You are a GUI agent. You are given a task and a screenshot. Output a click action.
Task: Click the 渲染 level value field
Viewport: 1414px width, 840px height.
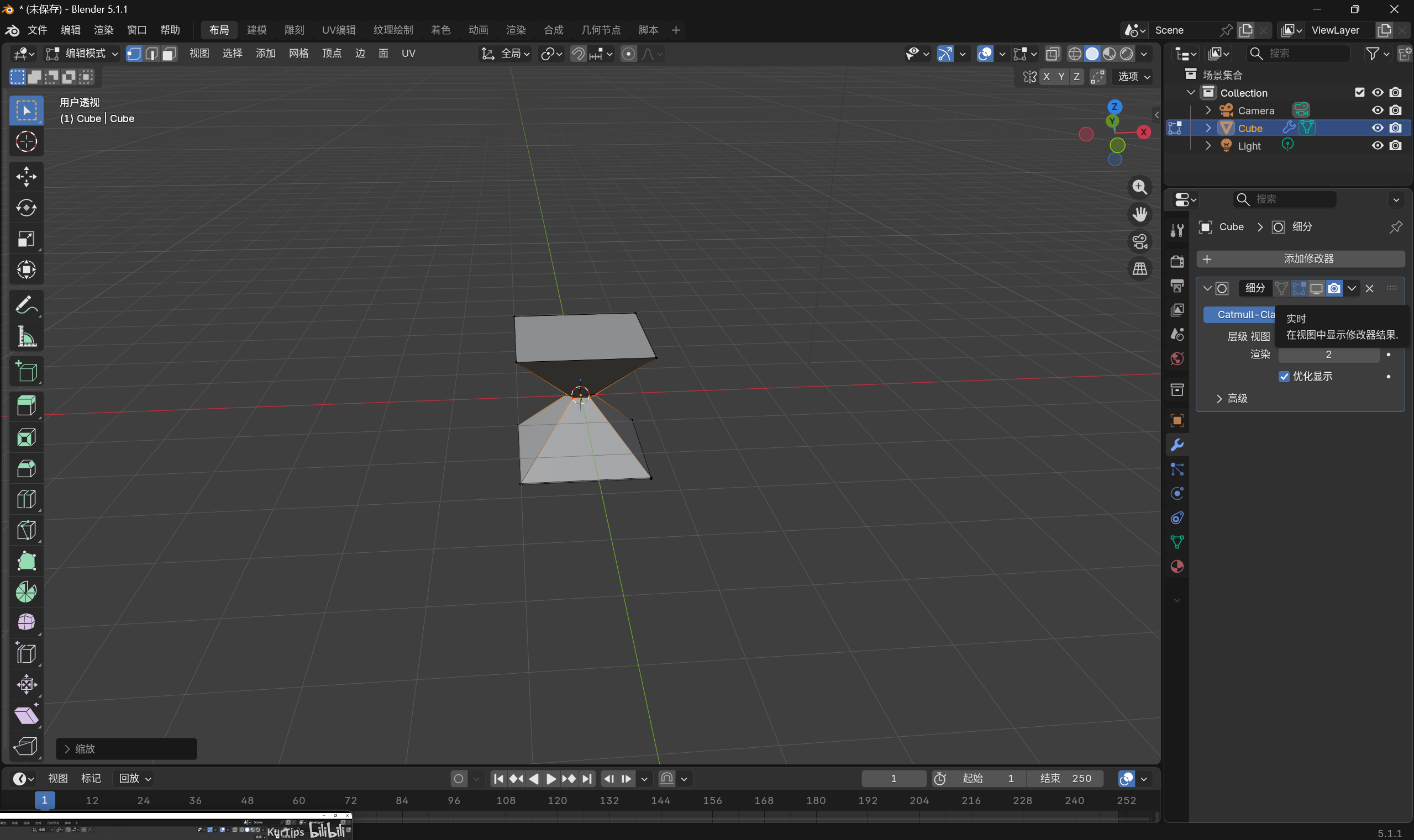point(1328,355)
